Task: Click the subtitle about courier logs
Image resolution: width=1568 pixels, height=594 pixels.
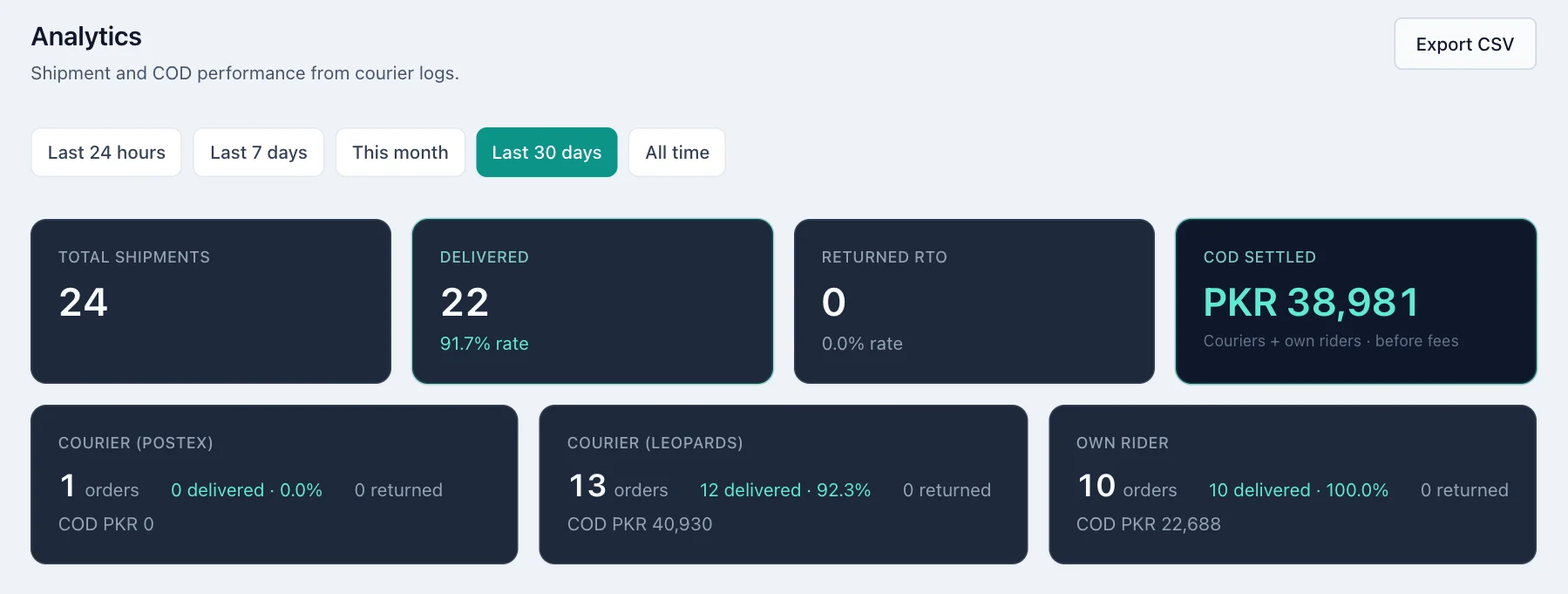Action: [x=245, y=73]
